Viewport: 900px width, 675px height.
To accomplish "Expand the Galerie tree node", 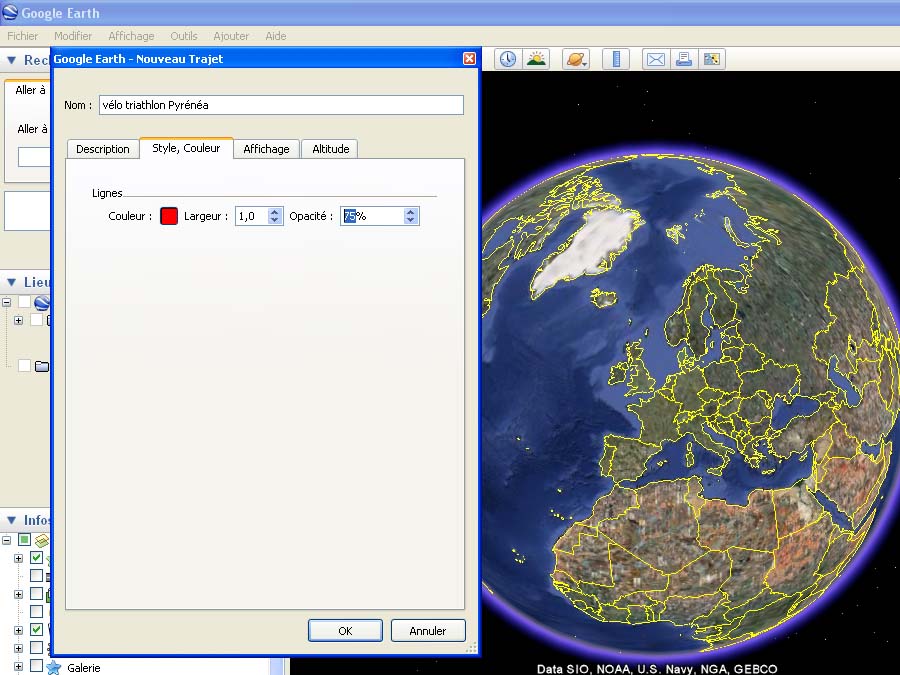I will tap(18, 666).
